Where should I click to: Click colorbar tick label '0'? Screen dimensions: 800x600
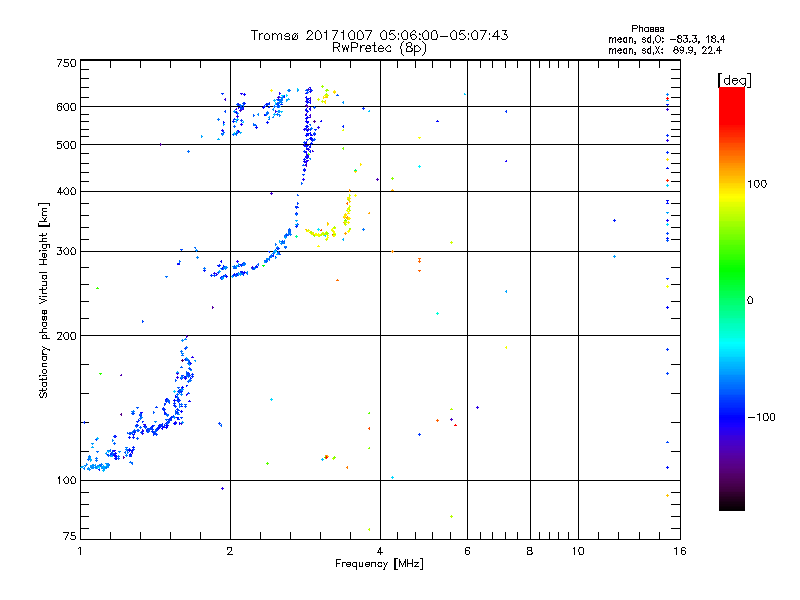pos(750,301)
